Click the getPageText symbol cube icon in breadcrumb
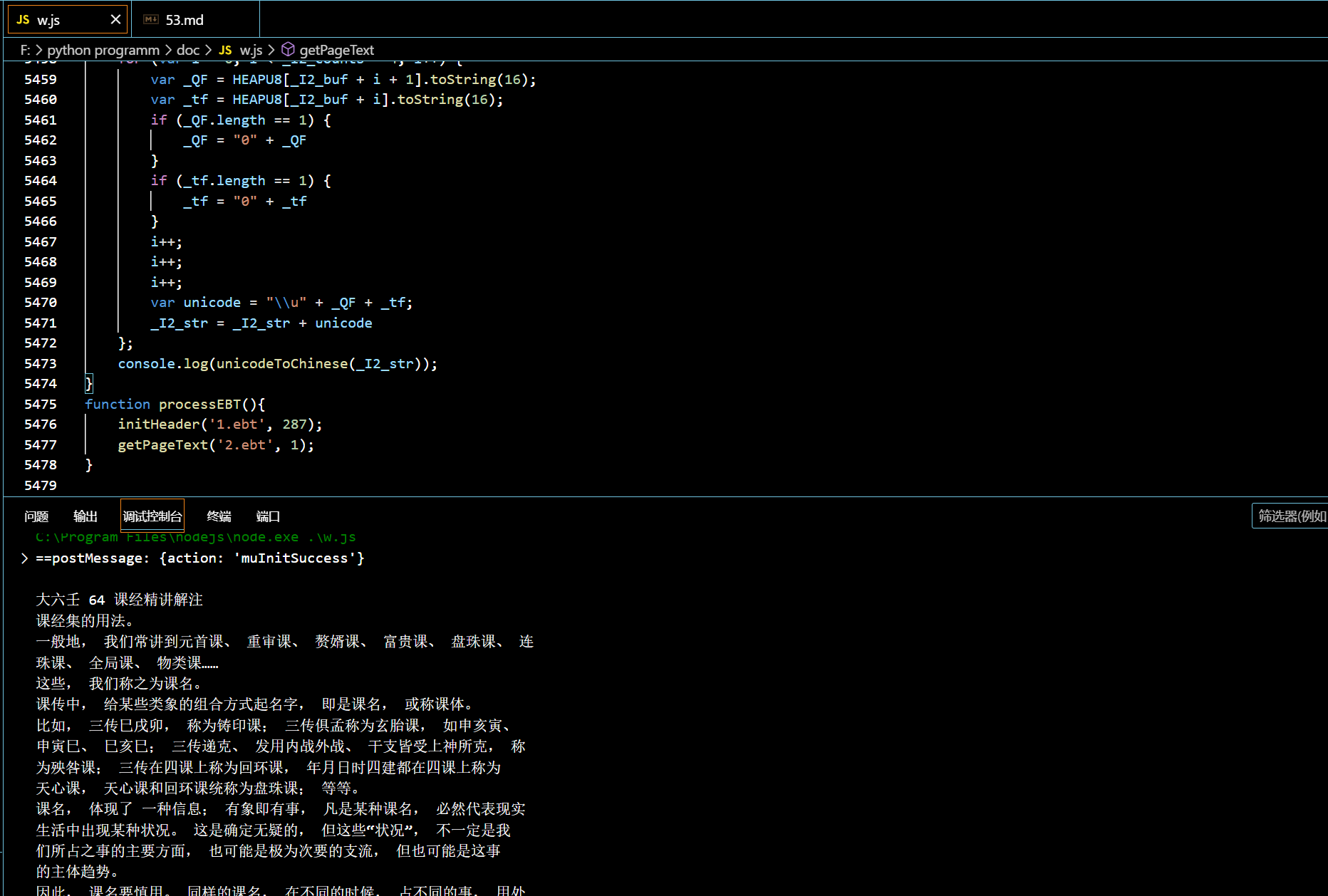Image resolution: width=1328 pixels, height=896 pixels. coord(288,49)
